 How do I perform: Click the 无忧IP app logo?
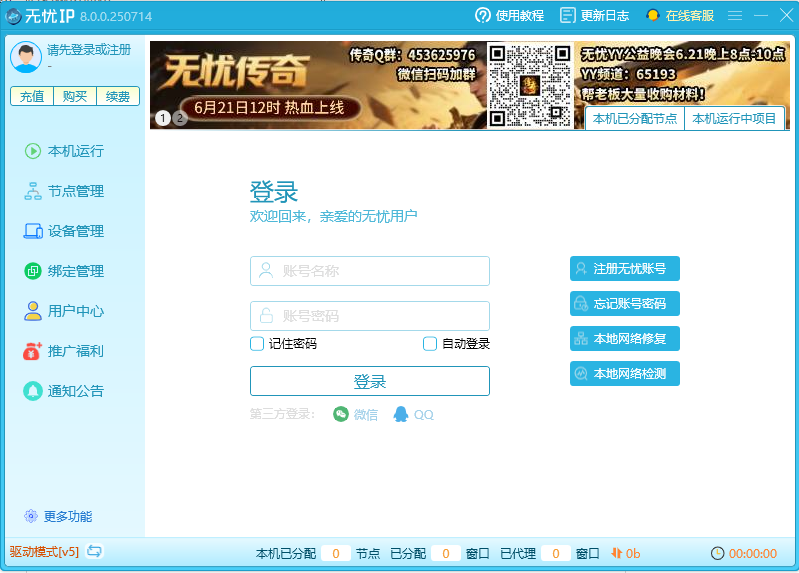pos(13,16)
